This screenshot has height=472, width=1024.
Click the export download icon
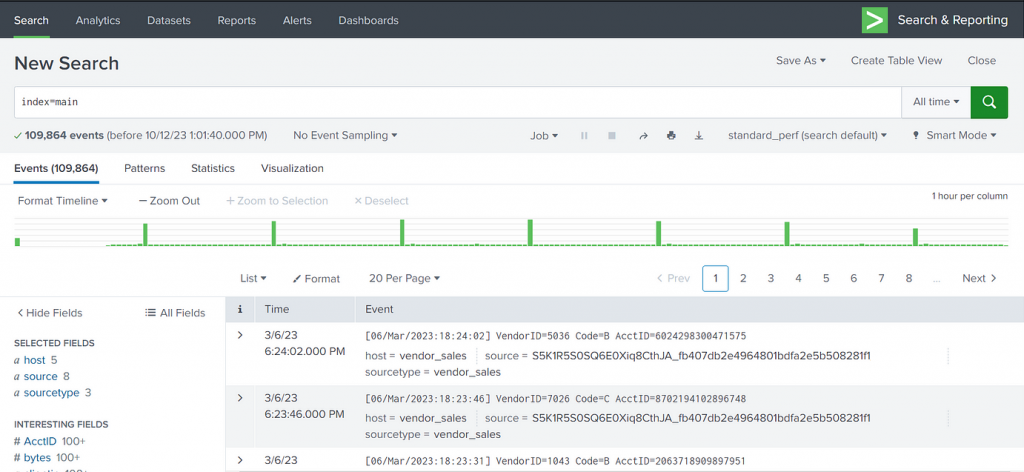(699, 135)
